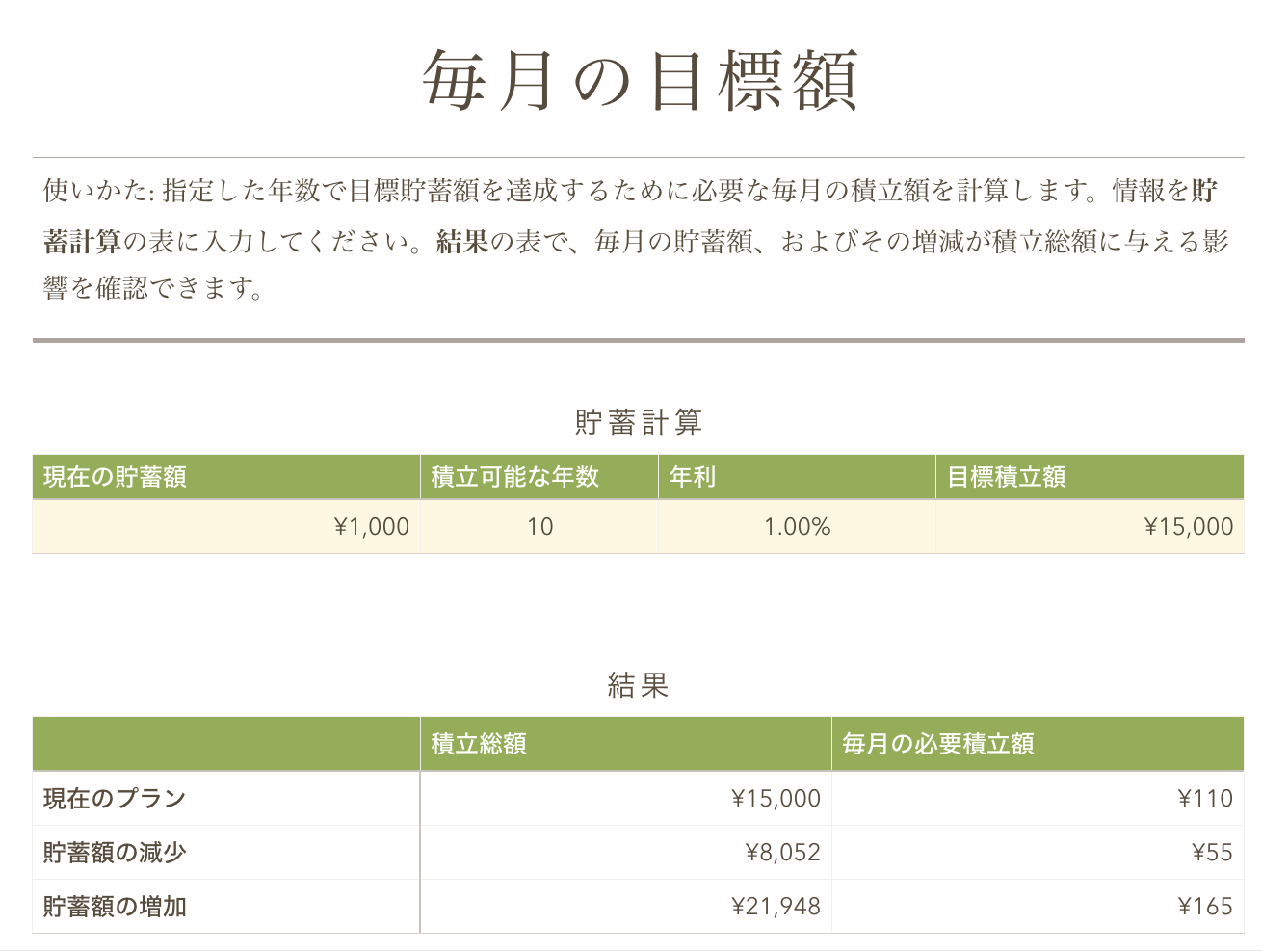Click the 毎月の必要積立額 column header

click(1037, 744)
